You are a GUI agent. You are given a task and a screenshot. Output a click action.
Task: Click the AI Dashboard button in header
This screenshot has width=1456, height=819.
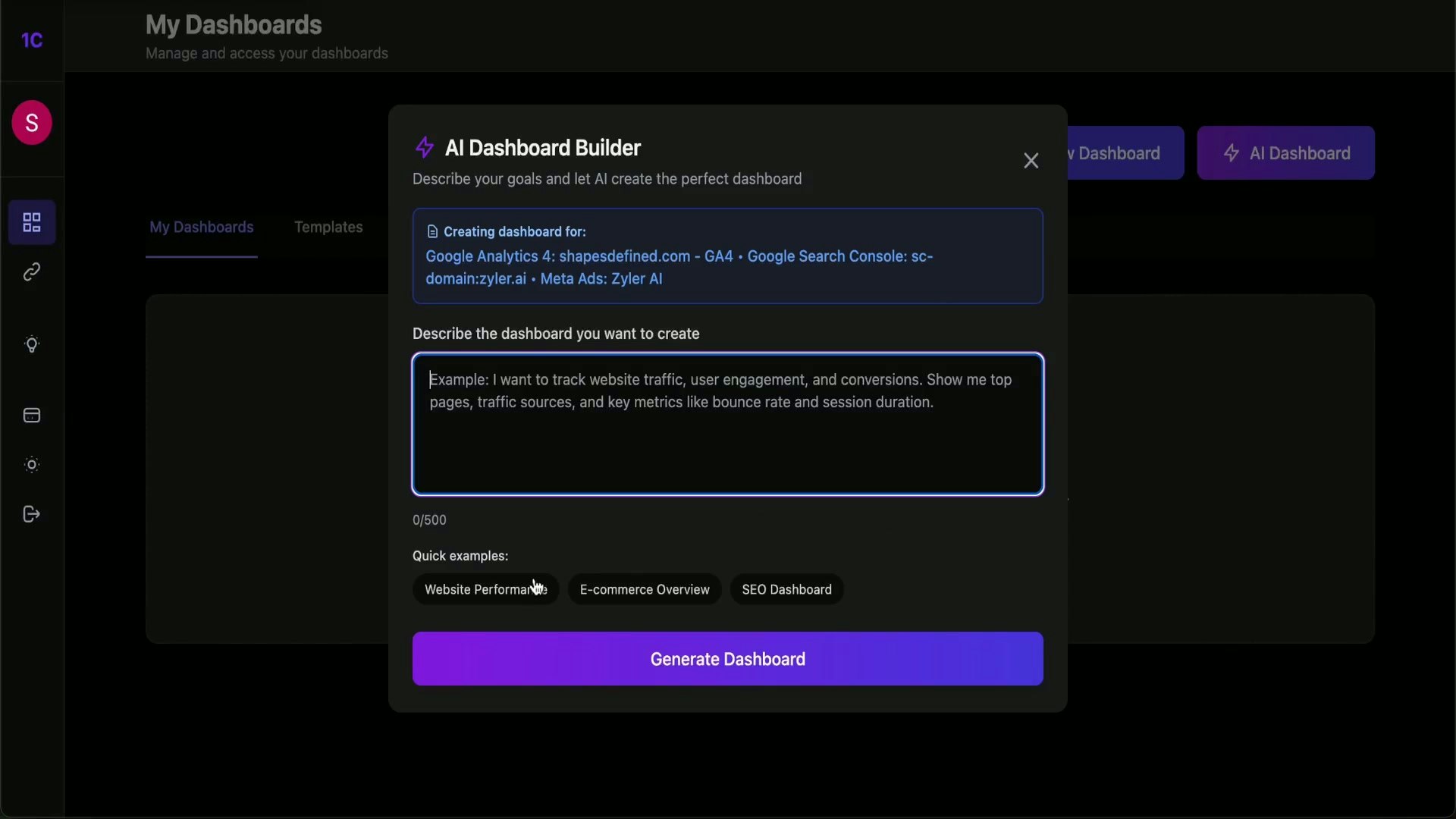[1285, 153]
